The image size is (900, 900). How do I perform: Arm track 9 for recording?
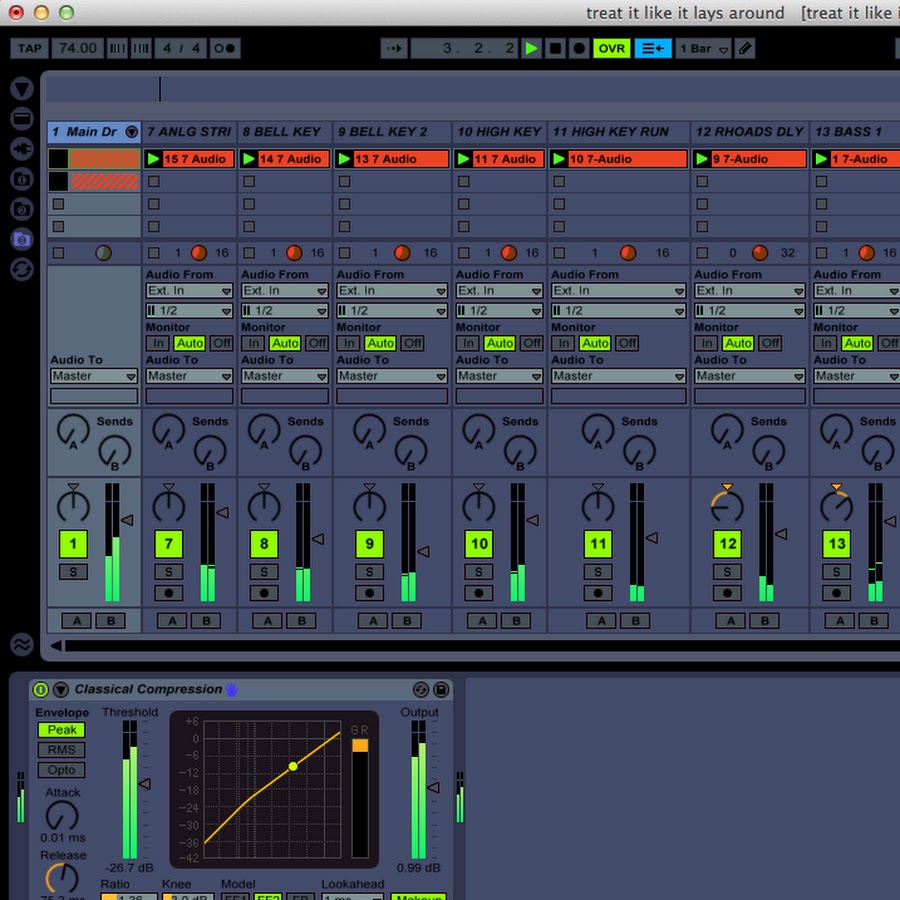pos(369,593)
